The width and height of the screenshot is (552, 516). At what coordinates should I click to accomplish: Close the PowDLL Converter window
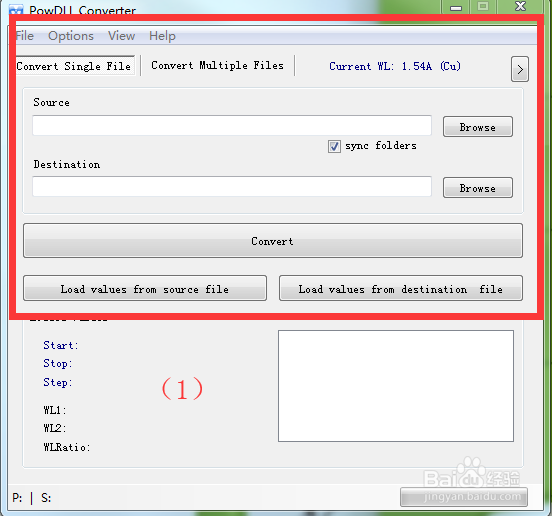click(520, 7)
